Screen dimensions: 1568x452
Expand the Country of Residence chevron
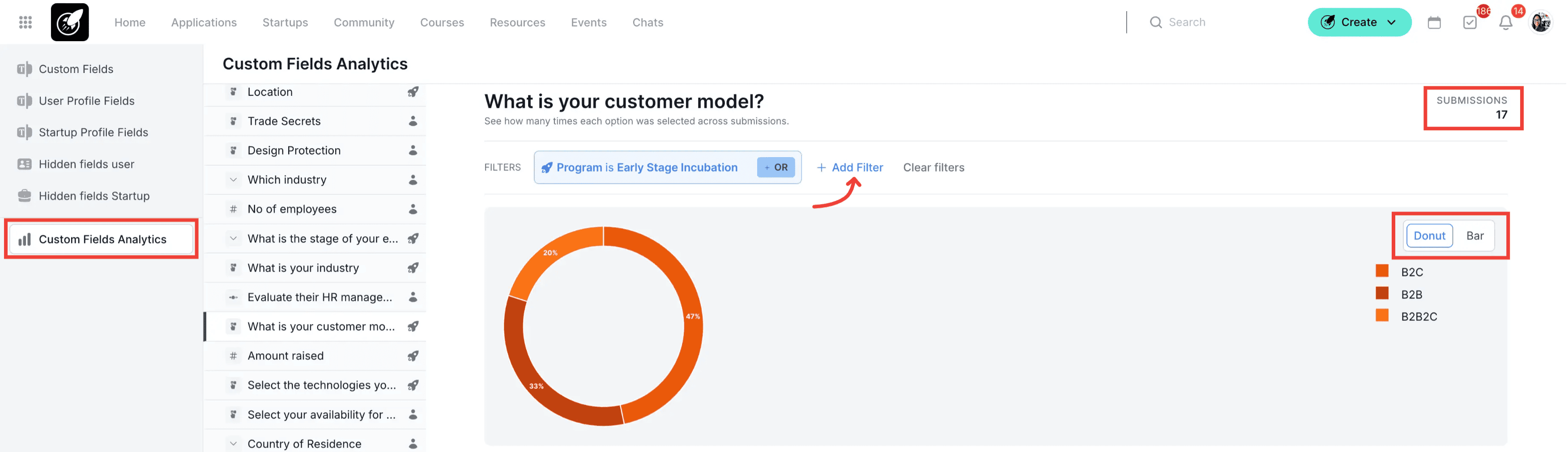233,443
